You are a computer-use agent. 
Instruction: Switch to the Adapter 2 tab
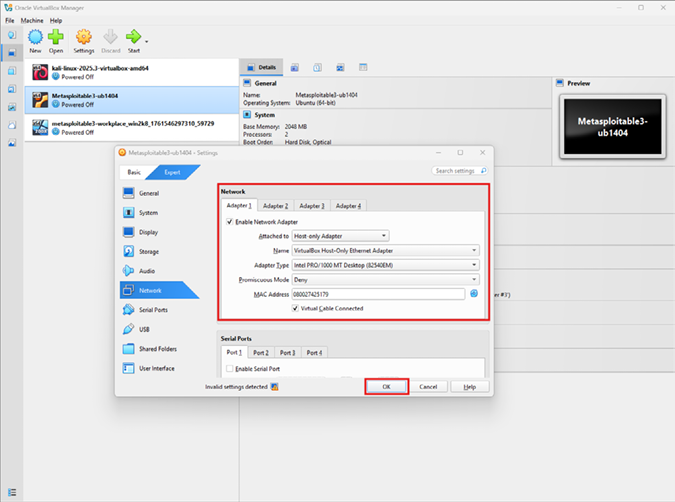coord(276,206)
